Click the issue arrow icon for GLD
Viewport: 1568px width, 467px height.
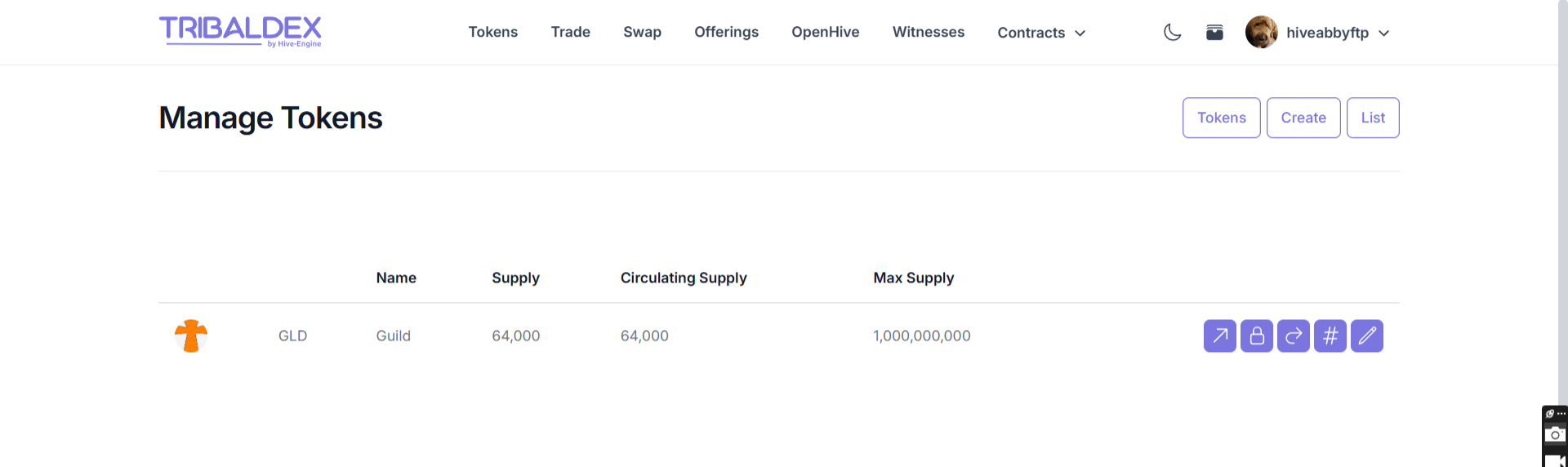coord(1219,336)
